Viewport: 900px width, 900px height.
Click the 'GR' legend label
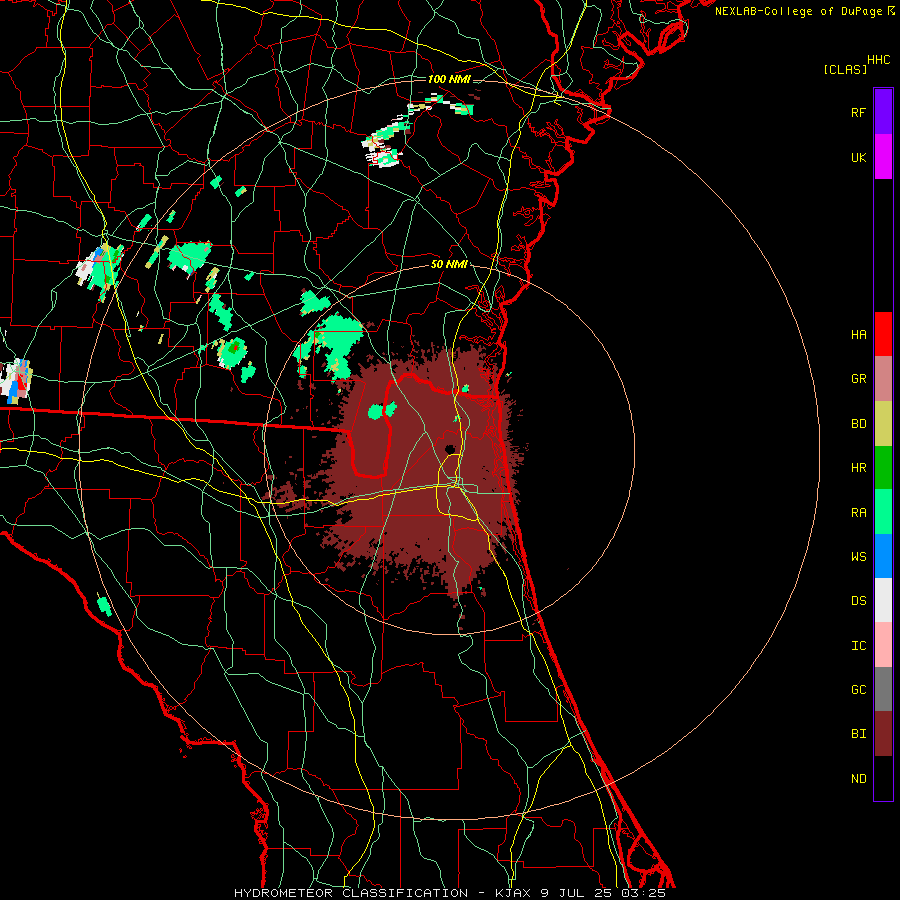point(859,379)
